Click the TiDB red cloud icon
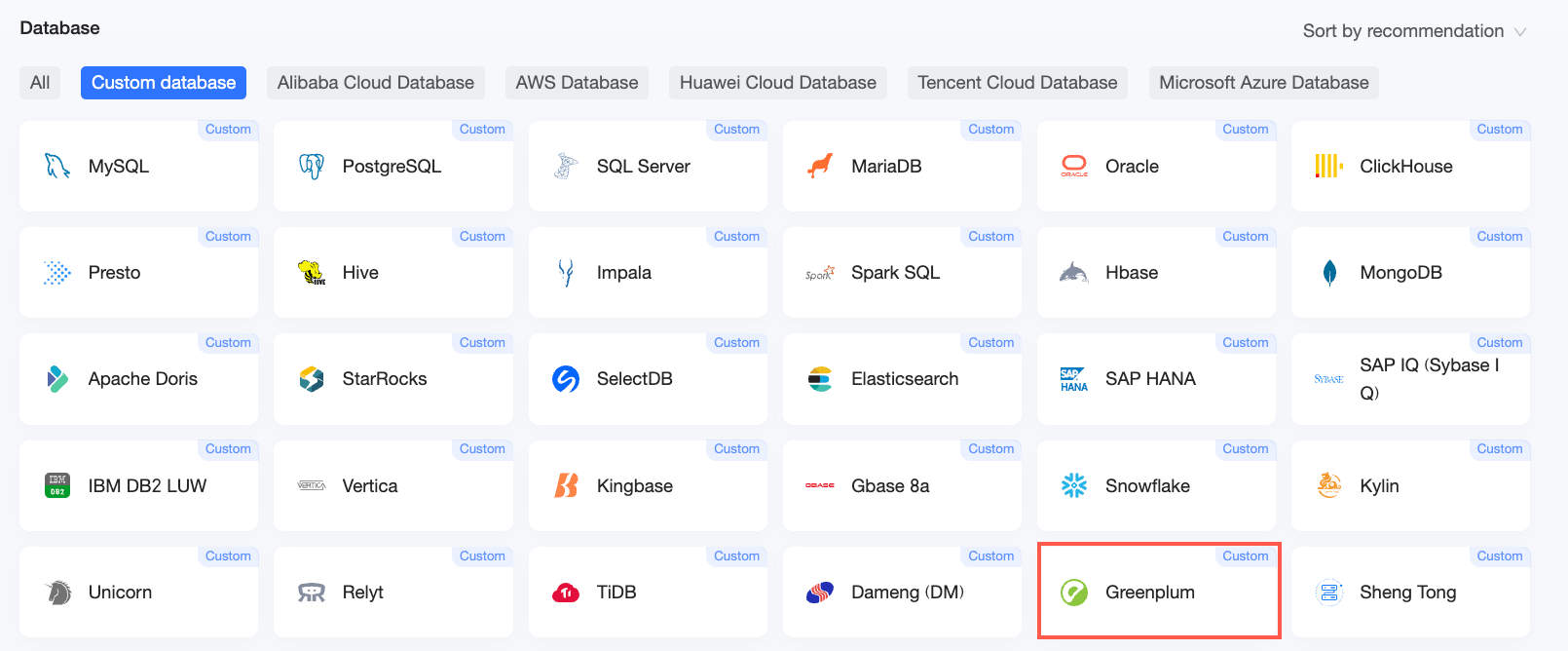The height and width of the screenshot is (651, 1568). coord(566,593)
